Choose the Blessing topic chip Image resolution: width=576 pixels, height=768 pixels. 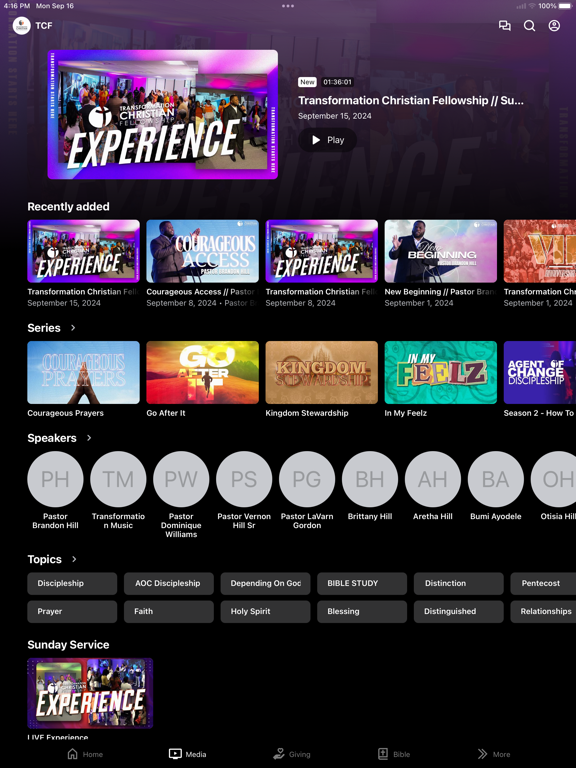click(x=361, y=611)
